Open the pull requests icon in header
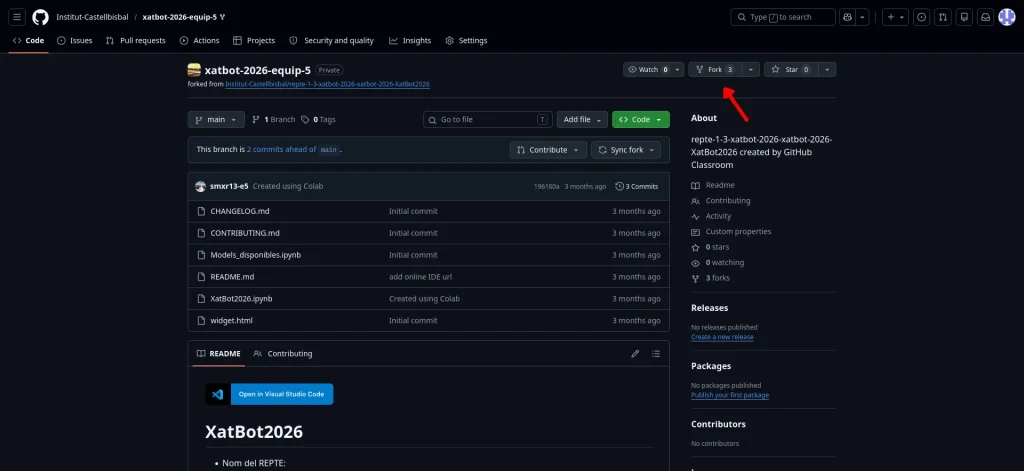The width and height of the screenshot is (1024, 471). [942, 17]
